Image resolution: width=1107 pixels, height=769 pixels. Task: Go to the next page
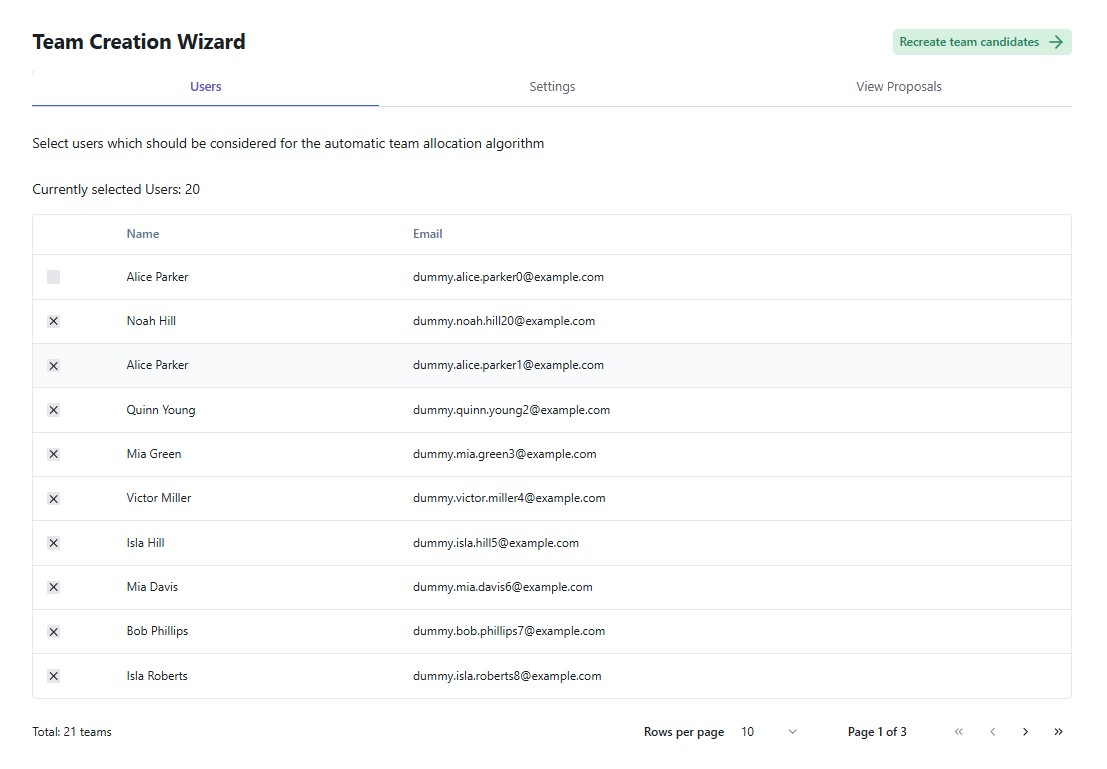[x=1025, y=732]
